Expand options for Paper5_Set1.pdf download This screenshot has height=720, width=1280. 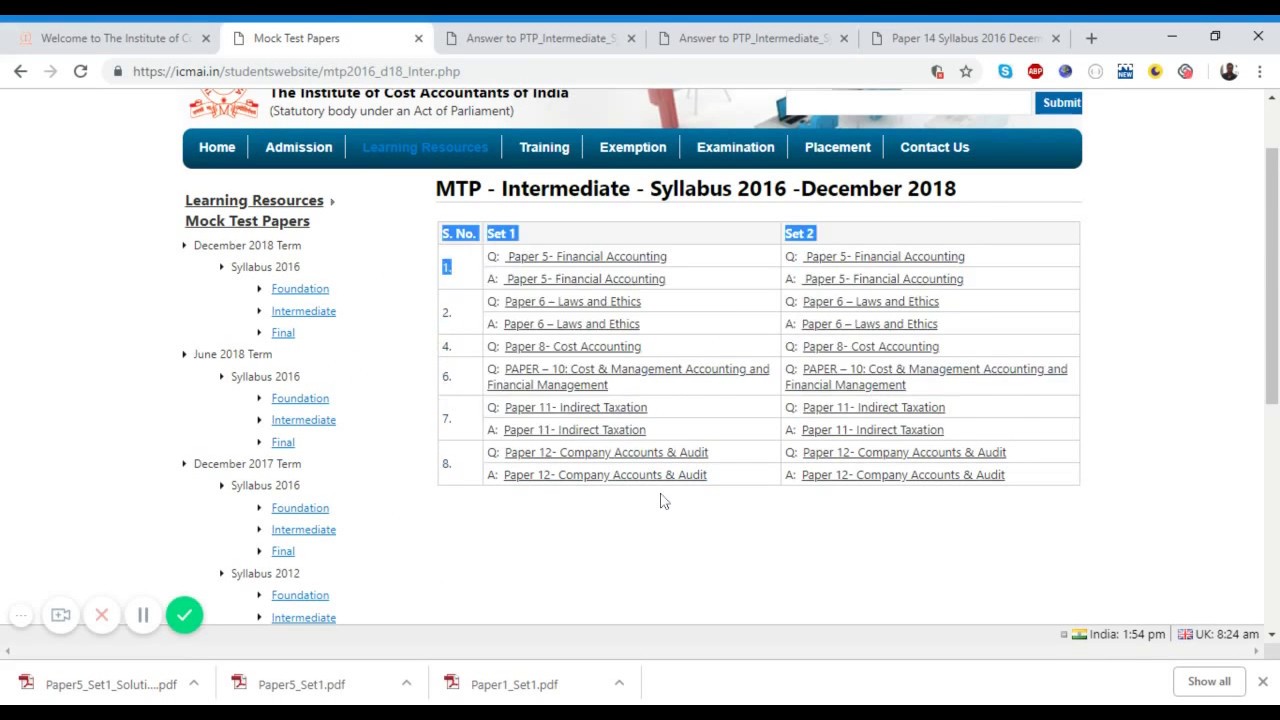tap(406, 683)
